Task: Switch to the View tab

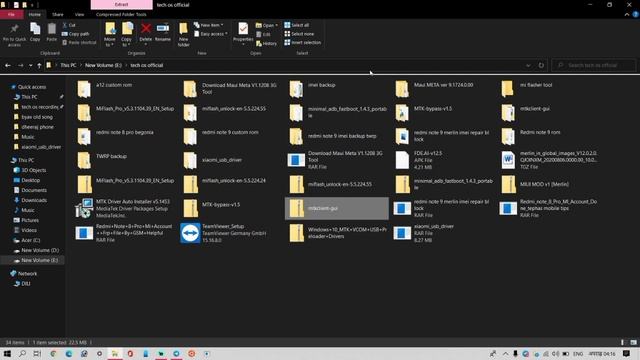Action: (79, 14)
